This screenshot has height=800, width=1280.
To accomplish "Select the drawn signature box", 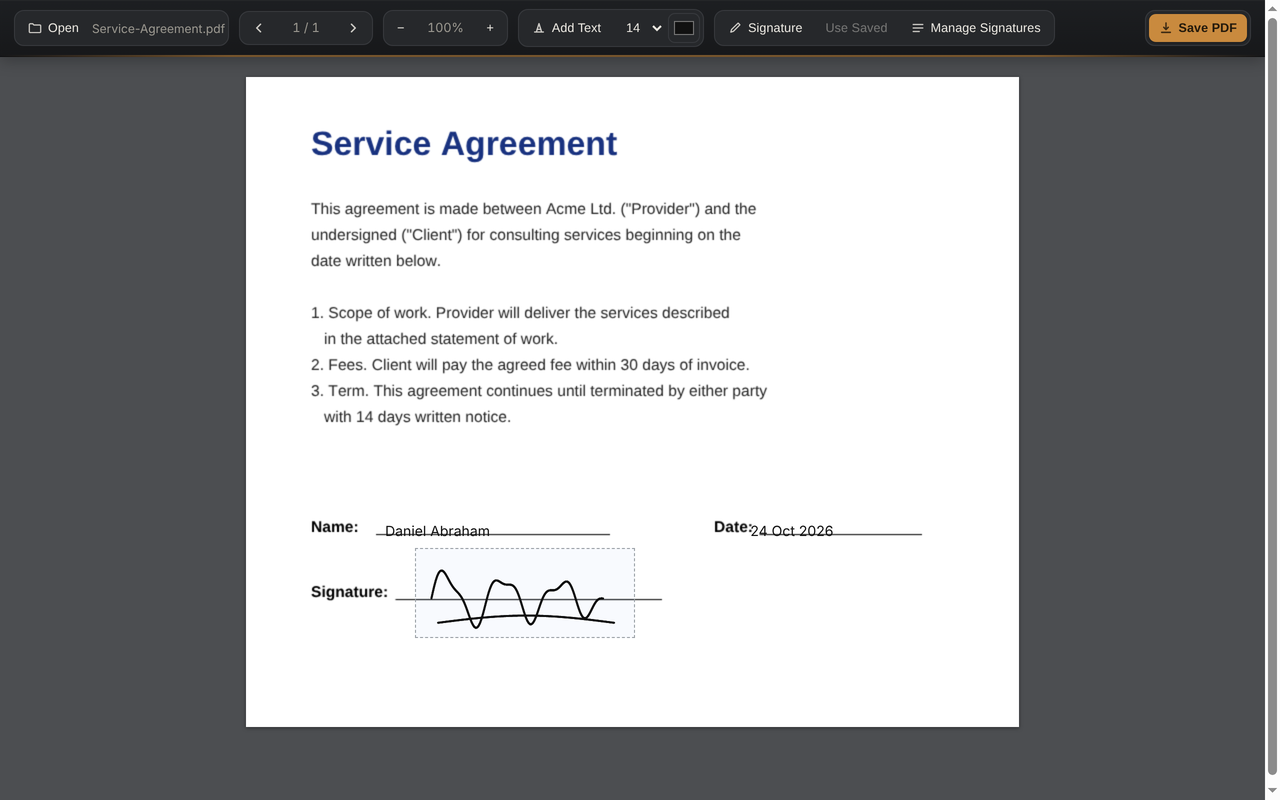I will [x=525, y=593].
